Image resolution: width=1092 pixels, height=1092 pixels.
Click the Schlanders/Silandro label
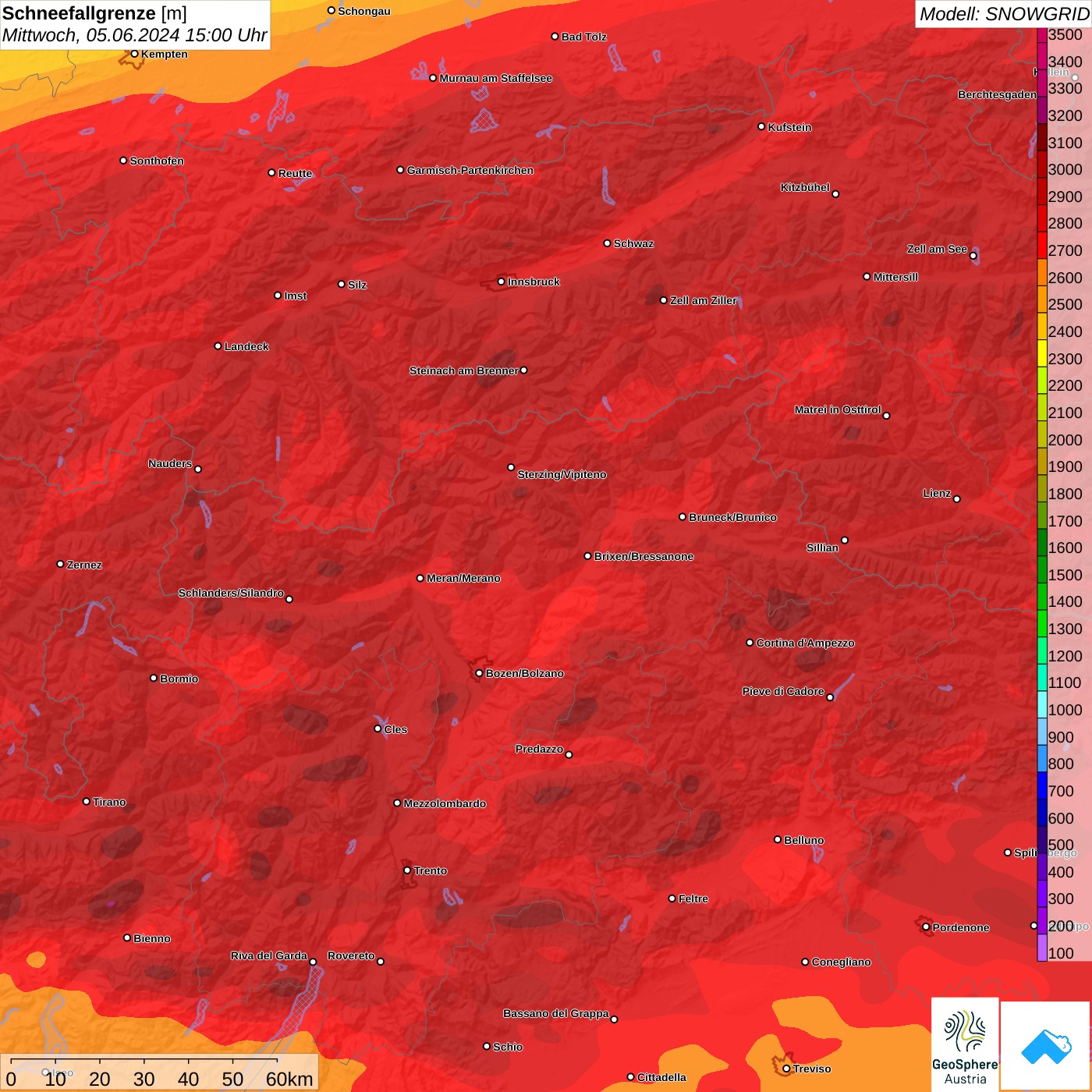point(231,593)
